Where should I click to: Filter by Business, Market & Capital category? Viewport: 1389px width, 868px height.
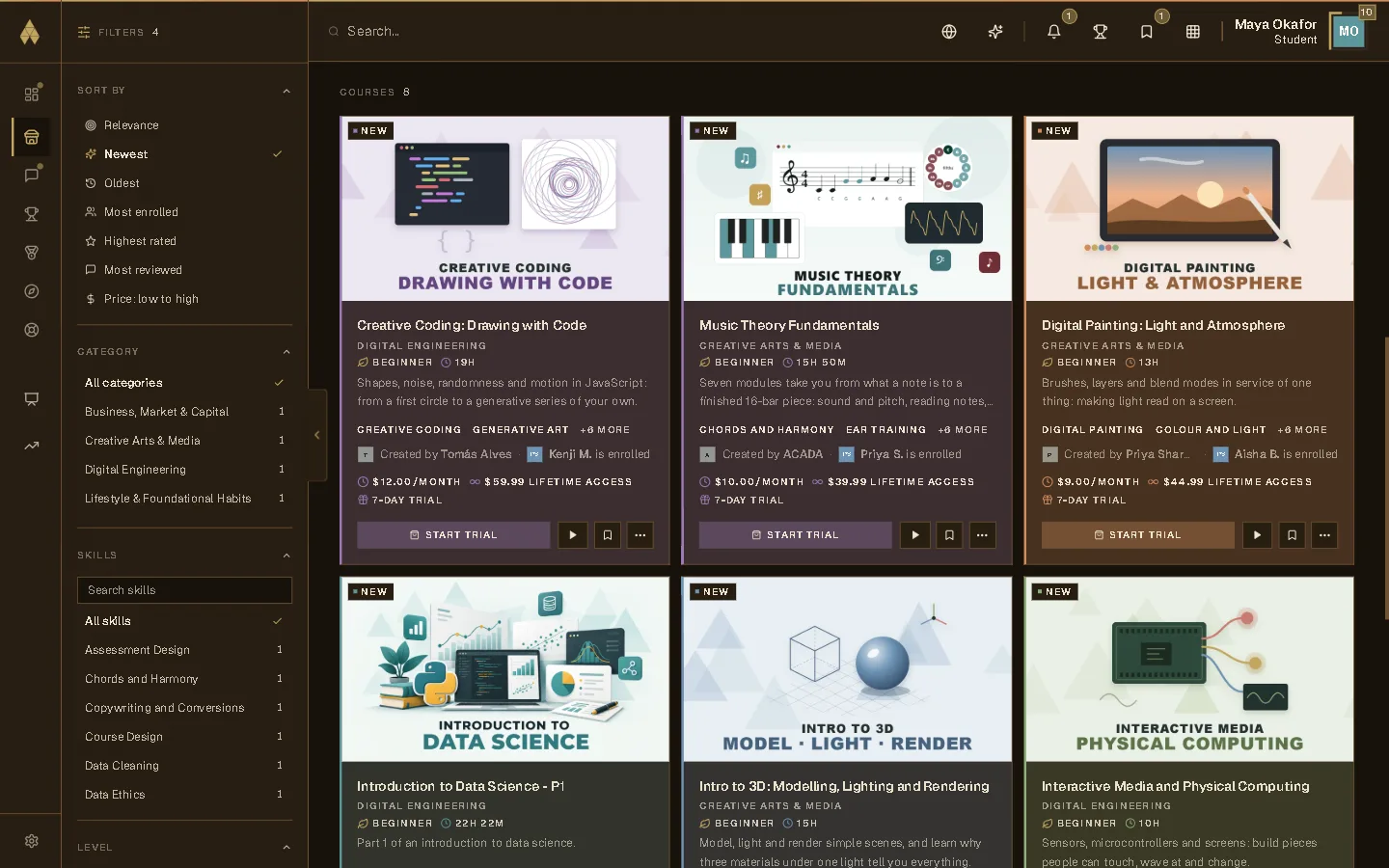(x=184, y=412)
